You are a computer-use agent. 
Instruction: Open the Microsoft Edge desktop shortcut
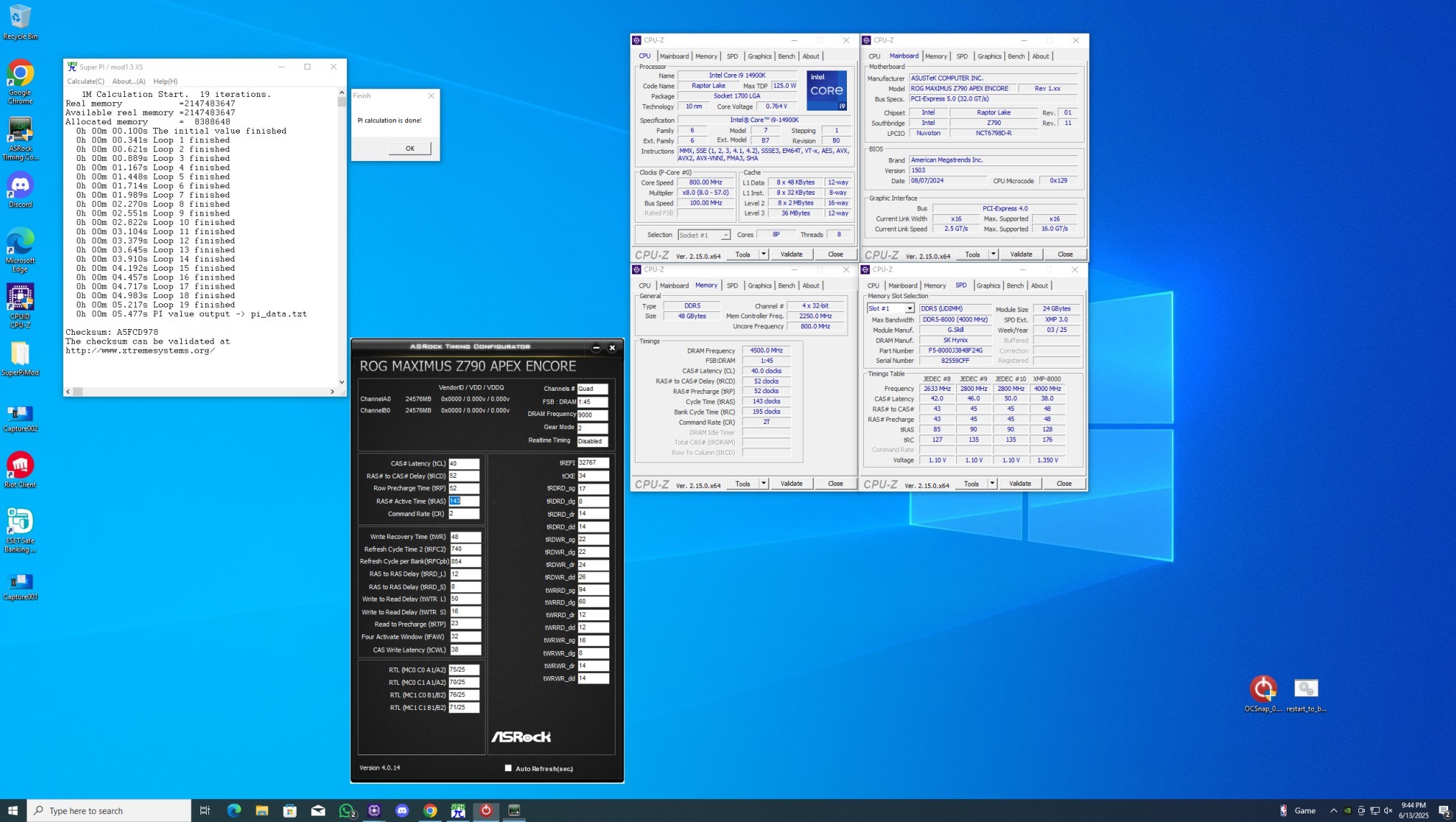20,250
